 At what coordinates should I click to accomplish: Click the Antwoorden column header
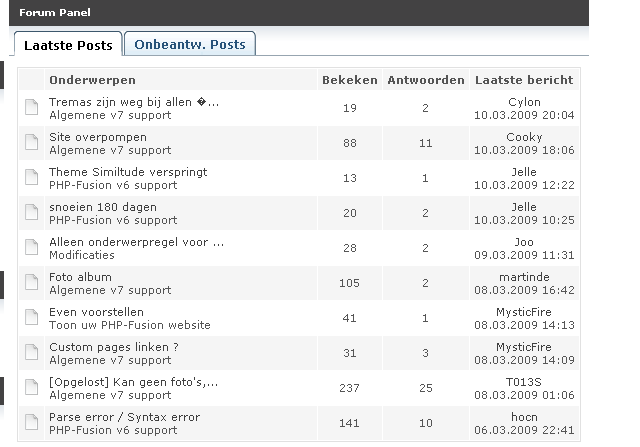[426, 80]
